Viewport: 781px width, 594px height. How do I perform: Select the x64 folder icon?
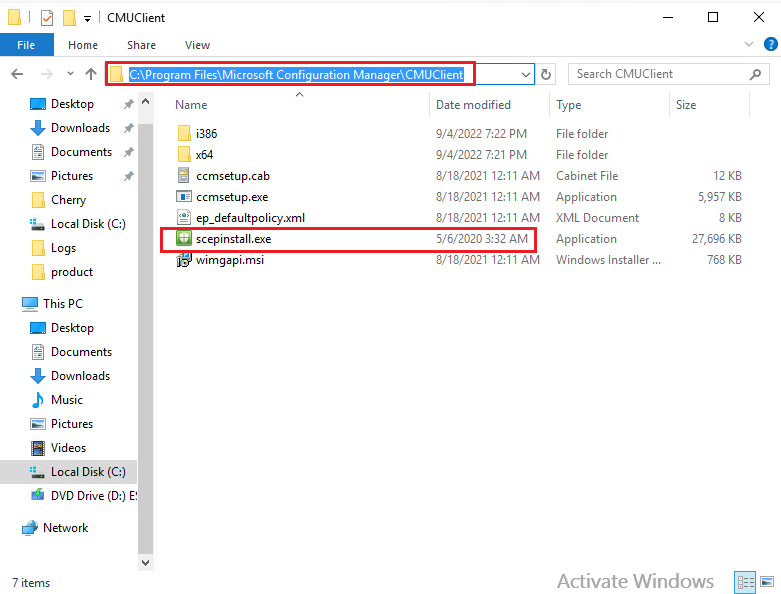tap(184, 154)
